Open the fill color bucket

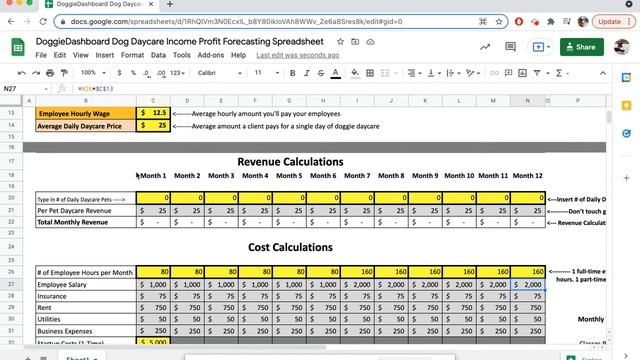pos(355,73)
